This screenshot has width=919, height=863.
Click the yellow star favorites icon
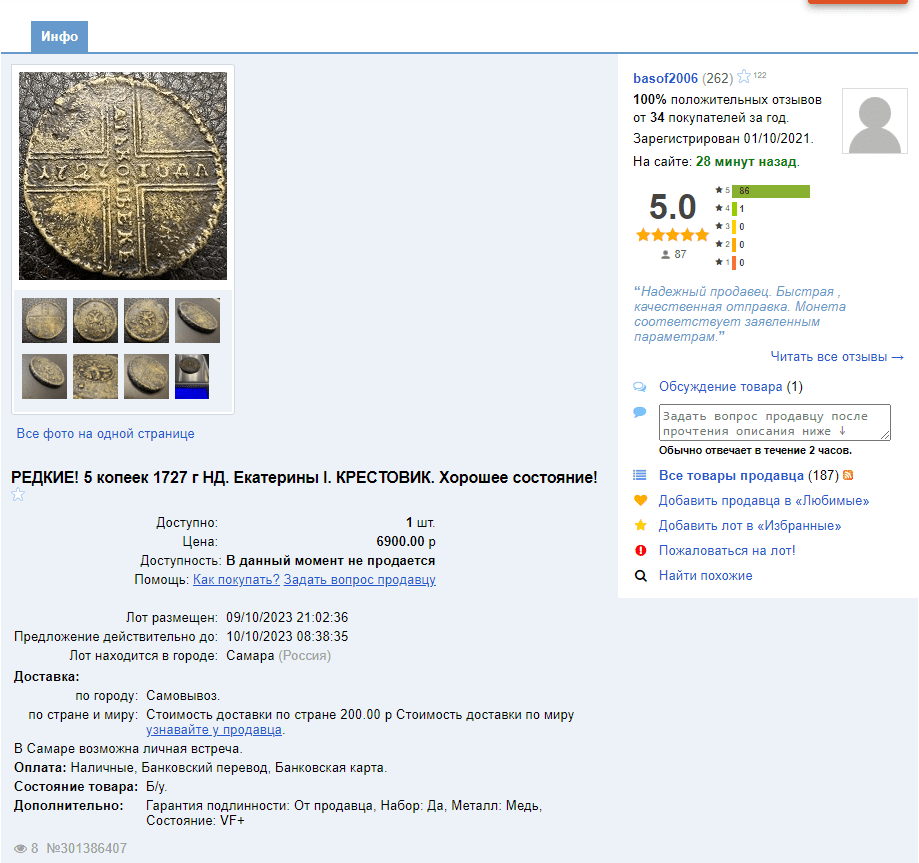click(x=641, y=525)
